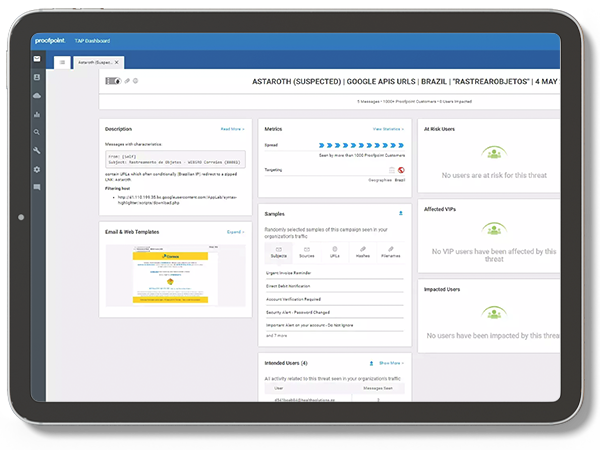The height and width of the screenshot is (450, 600).
Task: Select subject 'Account Verification Required'
Action: click(293, 299)
